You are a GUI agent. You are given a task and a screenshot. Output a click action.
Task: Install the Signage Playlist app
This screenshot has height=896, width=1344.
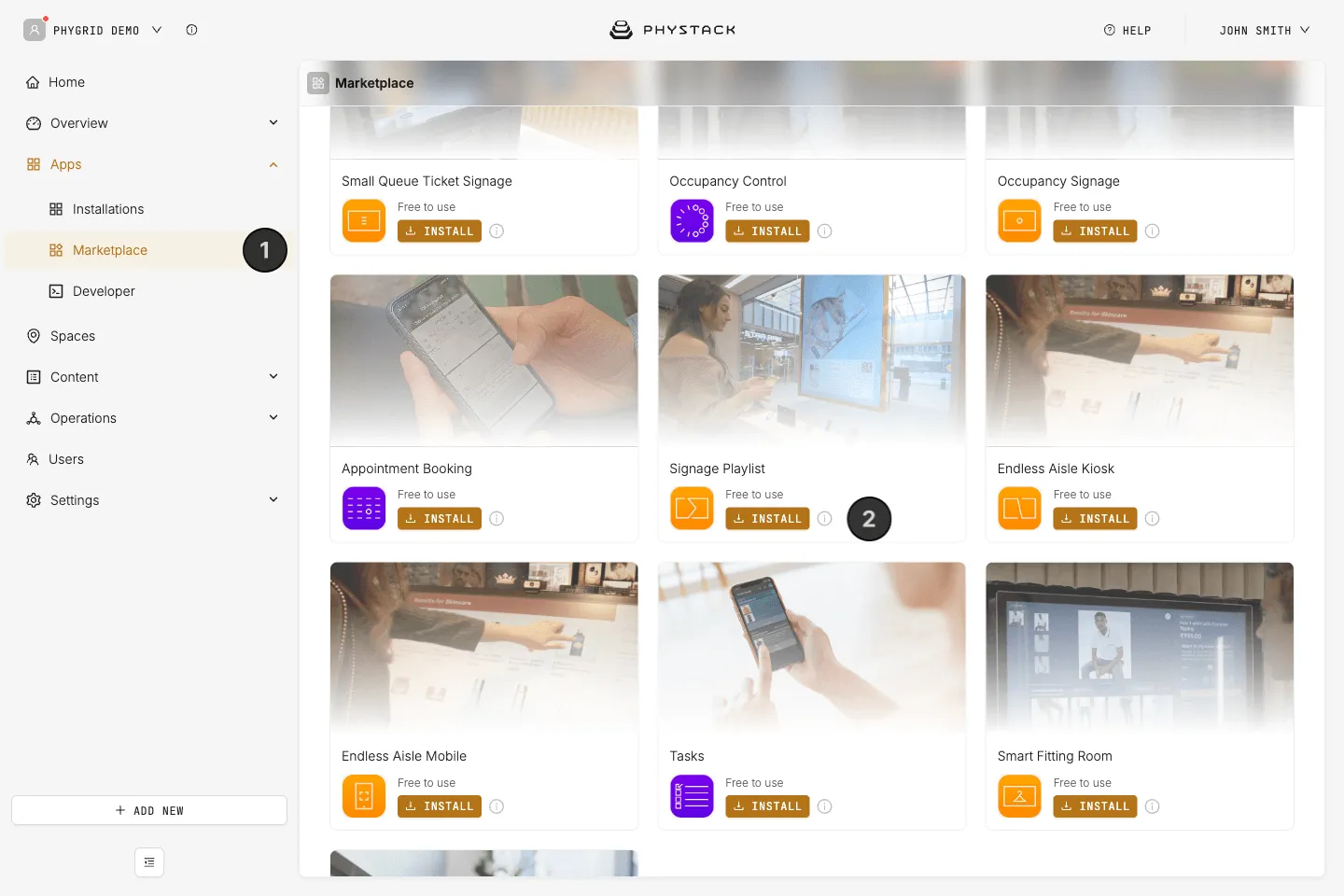point(767,519)
